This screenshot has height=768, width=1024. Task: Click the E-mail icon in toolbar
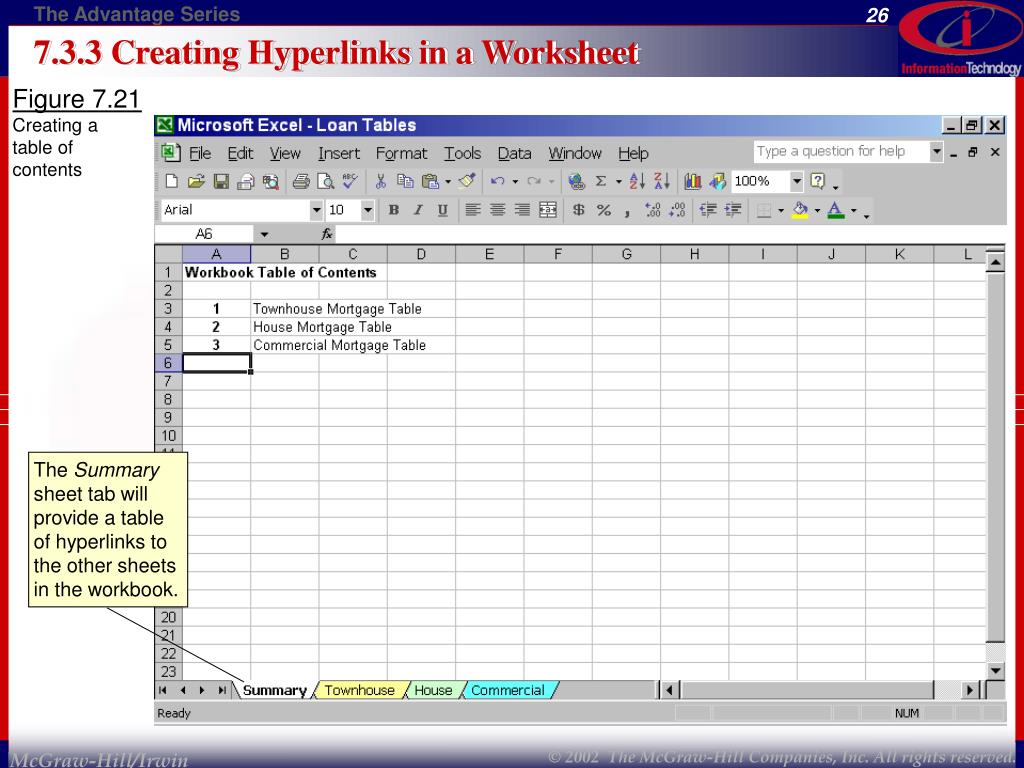(246, 182)
